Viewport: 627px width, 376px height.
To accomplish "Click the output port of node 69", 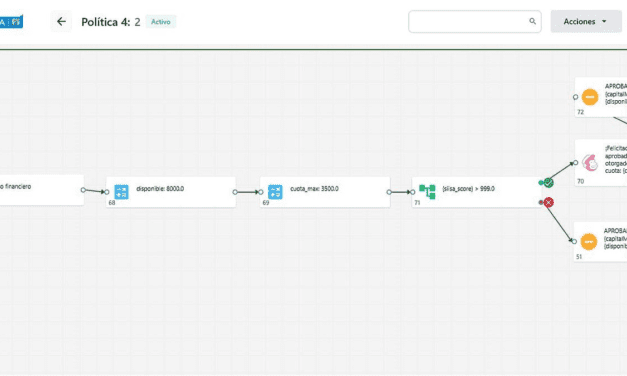I will click(x=389, y=192).
